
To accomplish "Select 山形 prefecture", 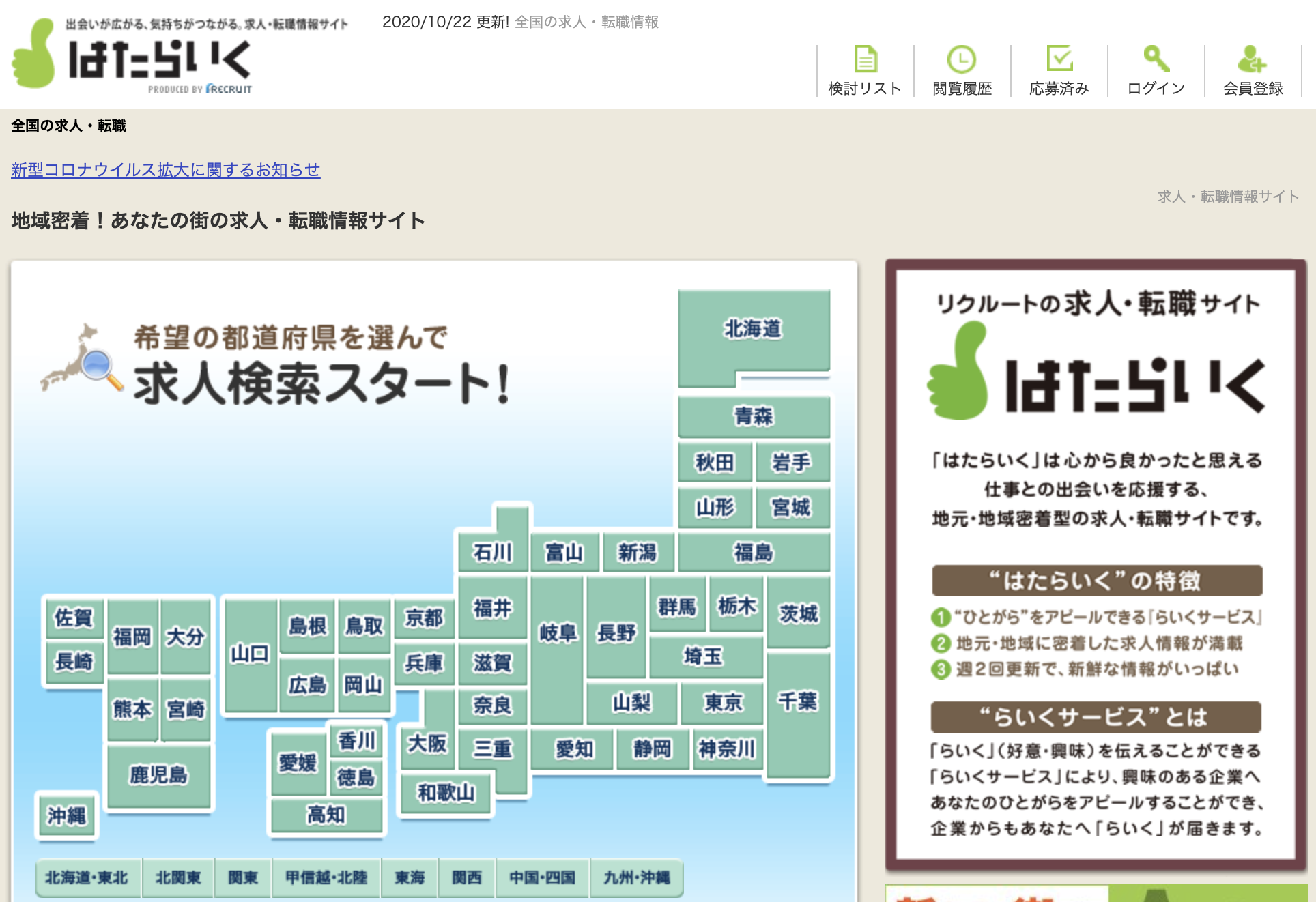I will click(x=715, y=507).
